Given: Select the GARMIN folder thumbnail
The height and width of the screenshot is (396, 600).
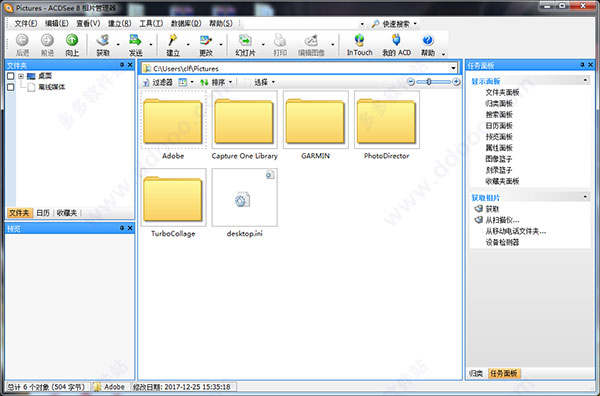Looking at the screenshot, I should tap(315, 120).
